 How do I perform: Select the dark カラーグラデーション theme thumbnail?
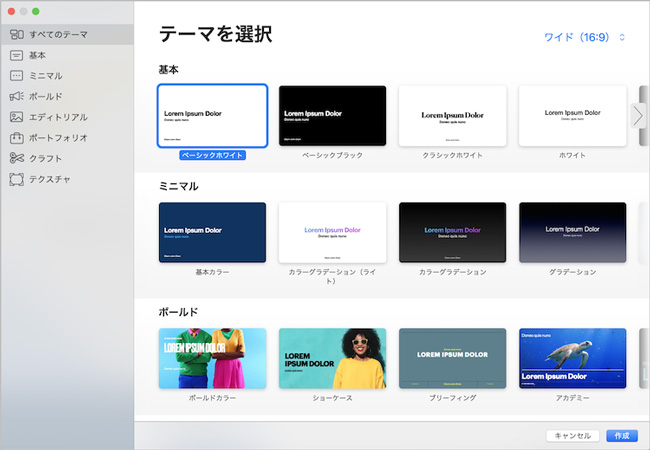(x=453, y=232)
